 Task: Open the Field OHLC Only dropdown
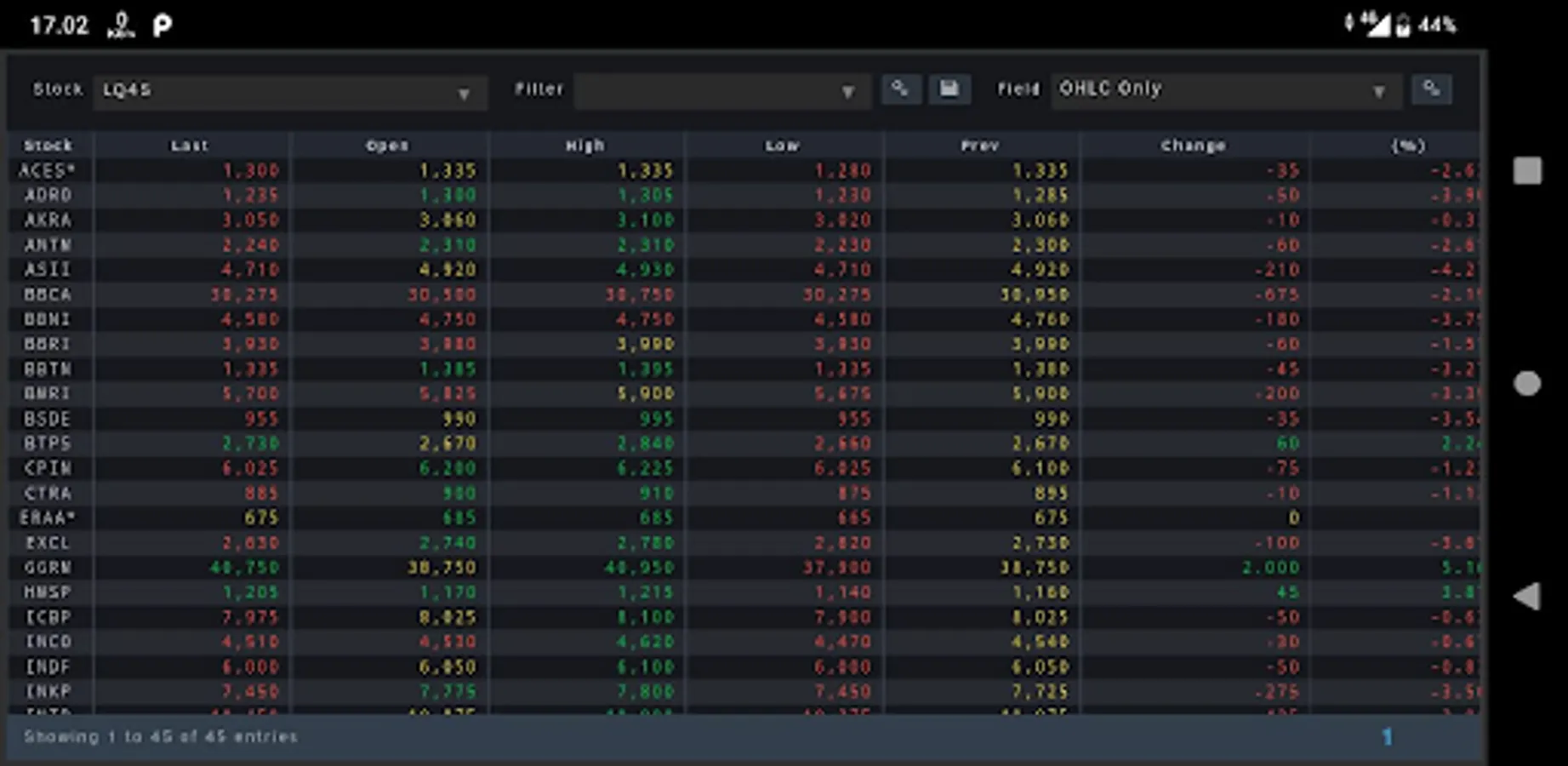(x=1225, y=90)
